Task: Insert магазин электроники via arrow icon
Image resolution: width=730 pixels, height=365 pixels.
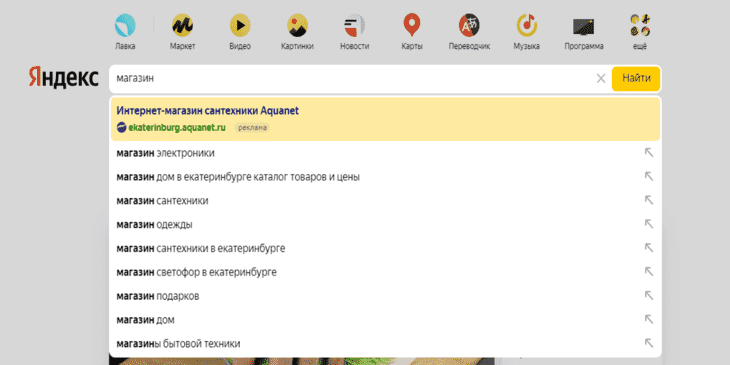Action: (x=649, y=152)
